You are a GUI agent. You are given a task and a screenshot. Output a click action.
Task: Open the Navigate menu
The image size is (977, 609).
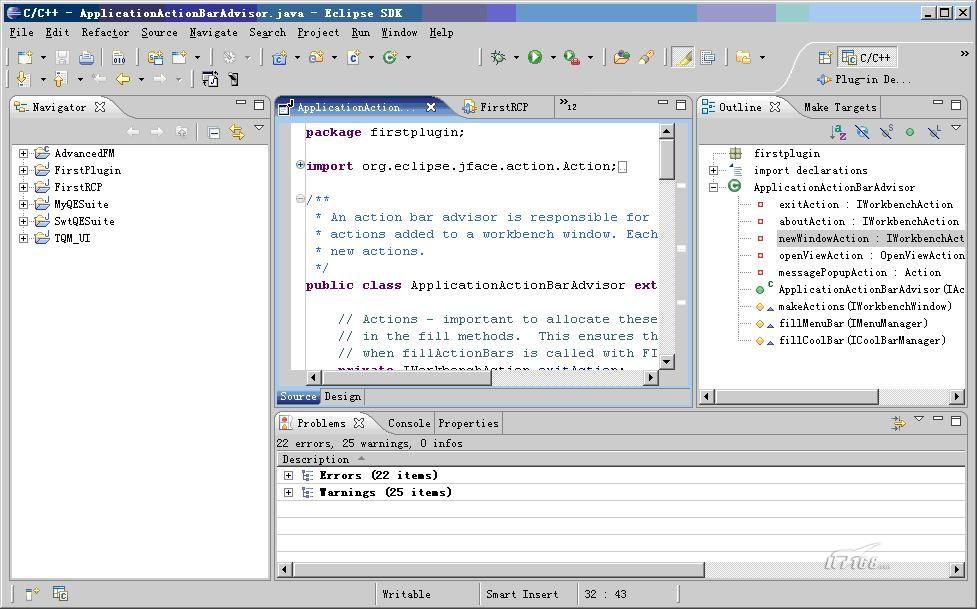213,32
